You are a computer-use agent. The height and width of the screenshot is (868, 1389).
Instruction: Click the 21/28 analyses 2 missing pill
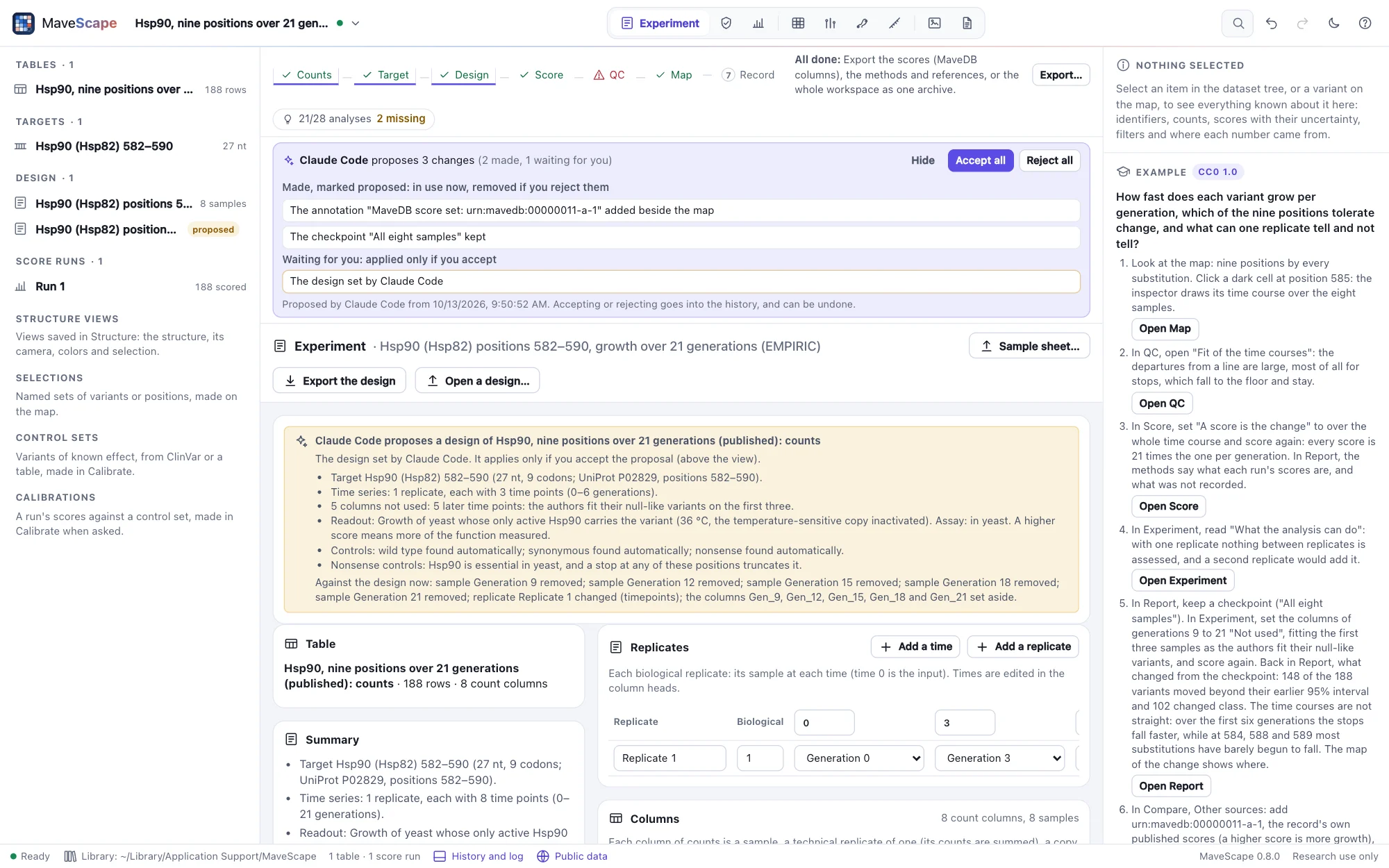click(354, 119)
